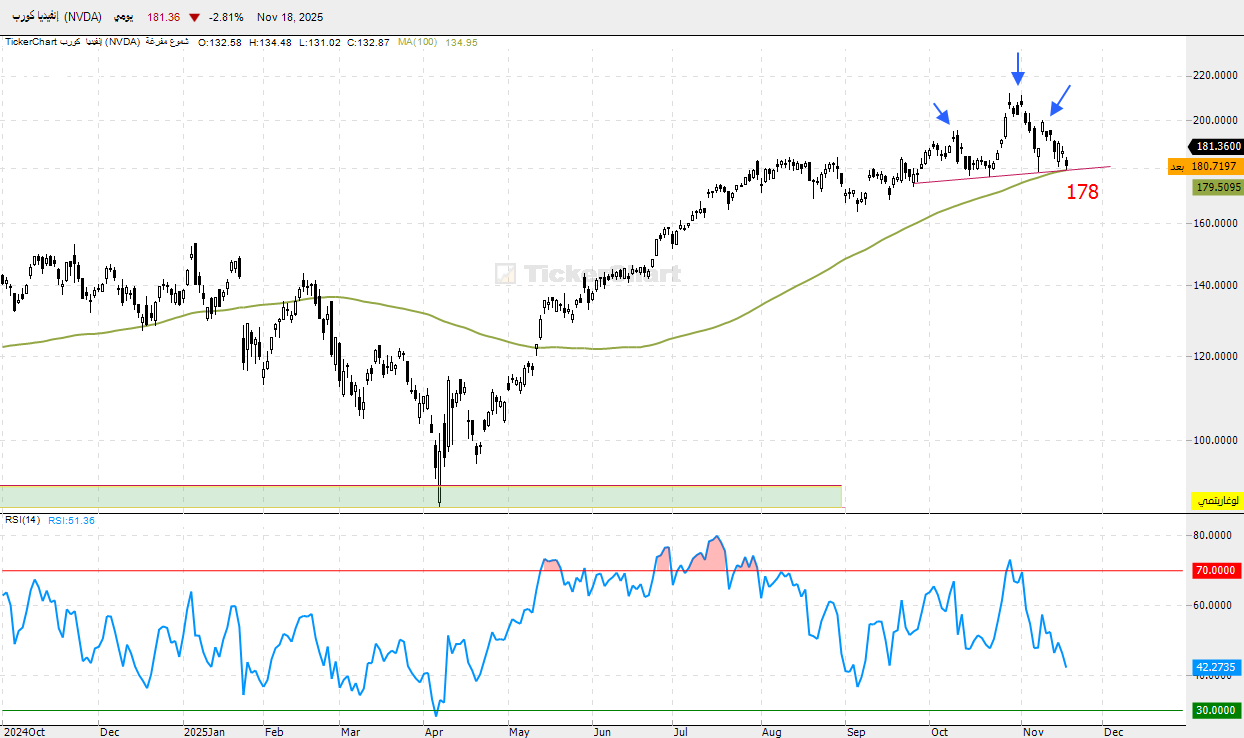Click the 2025Jan time axis label
This screenshot has height=738, width=1244.
[x=203, y=731]
